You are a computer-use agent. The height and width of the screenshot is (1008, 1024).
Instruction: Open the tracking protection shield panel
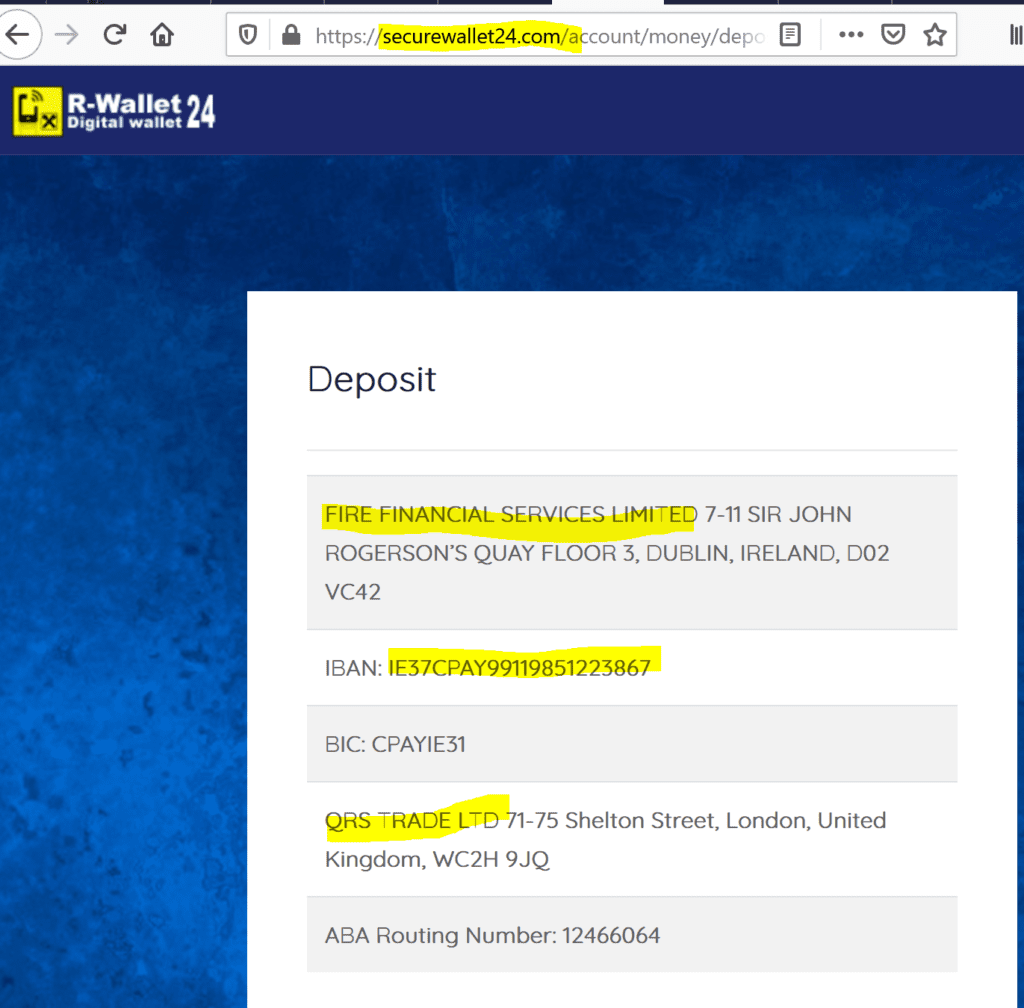pyautogui.click(x=250, y=34)
